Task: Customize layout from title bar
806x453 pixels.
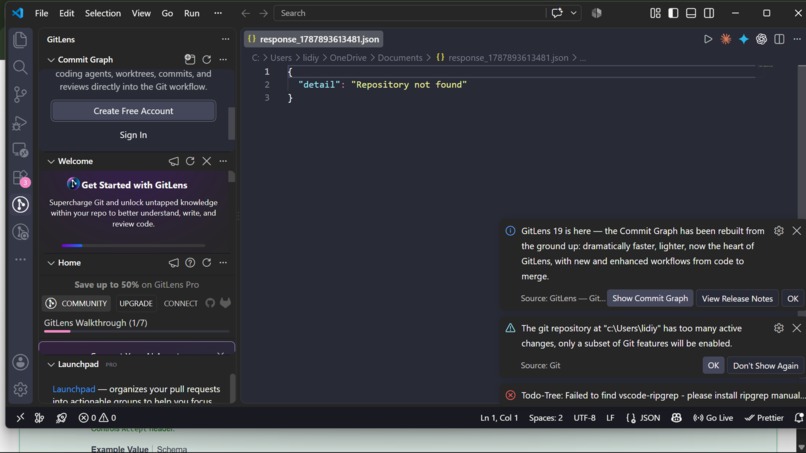Action: [655, 13]
